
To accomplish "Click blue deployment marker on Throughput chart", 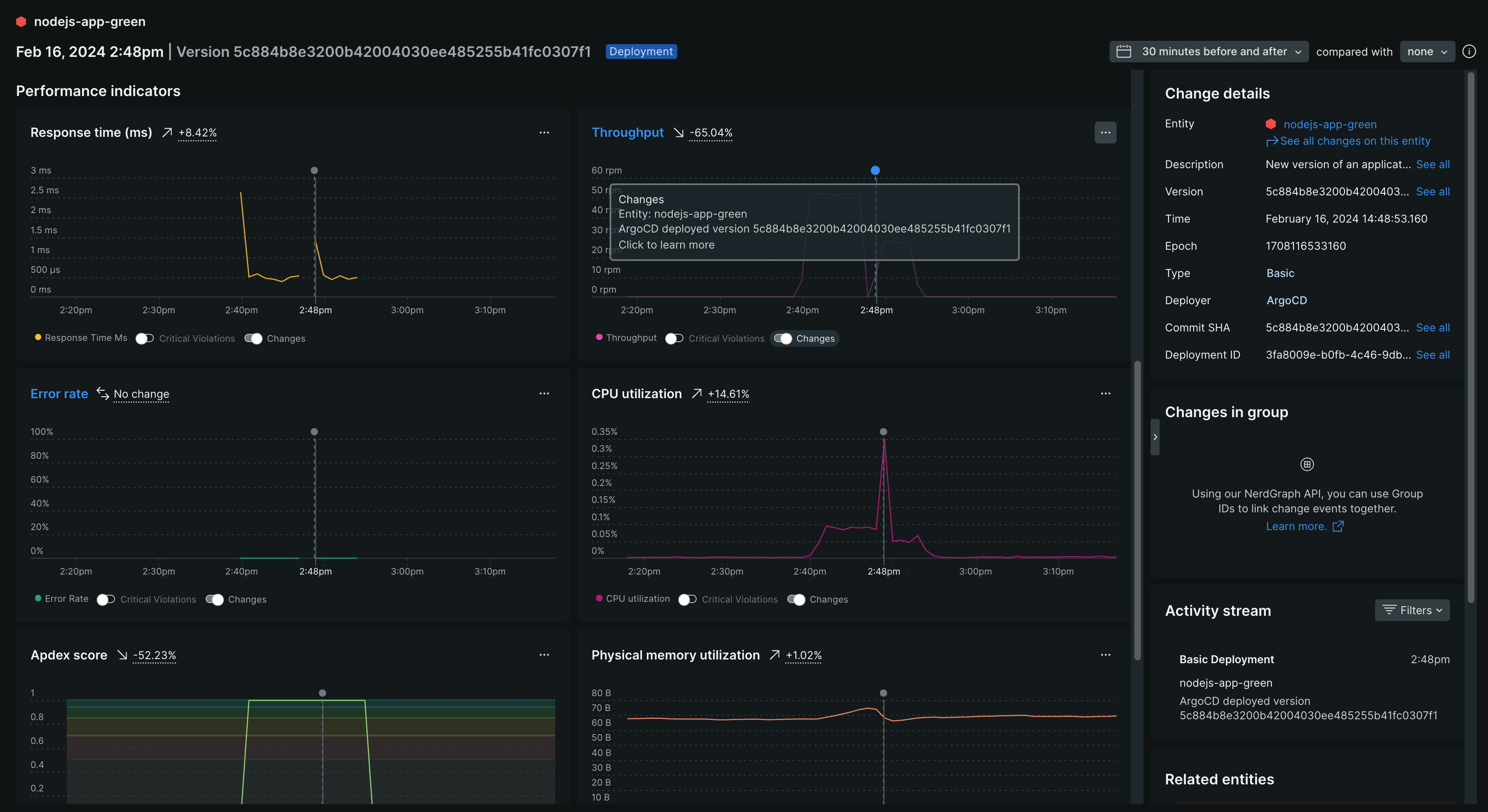I will tap(875, 170).
